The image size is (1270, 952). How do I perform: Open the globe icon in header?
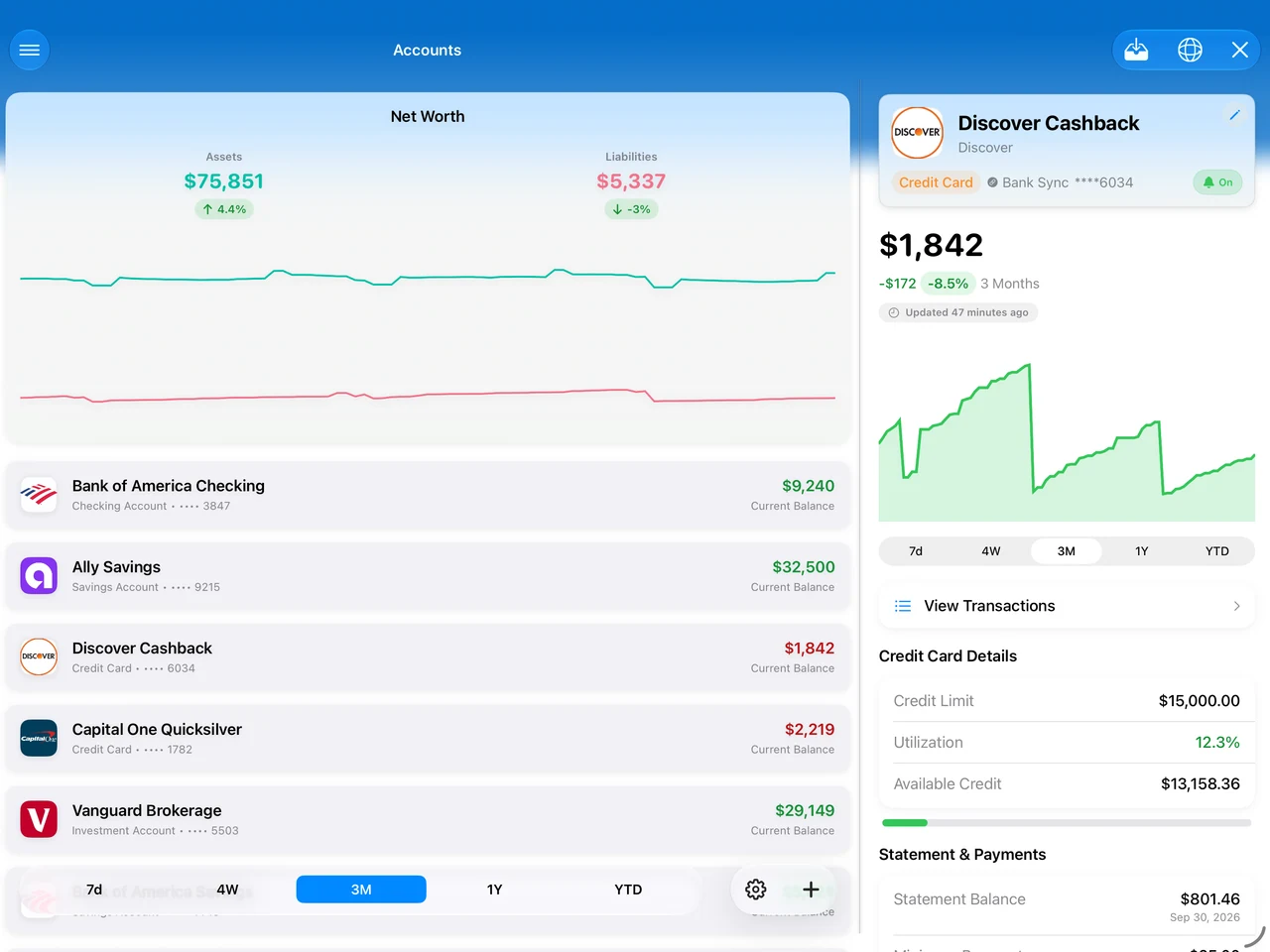tap(1190, 50)
